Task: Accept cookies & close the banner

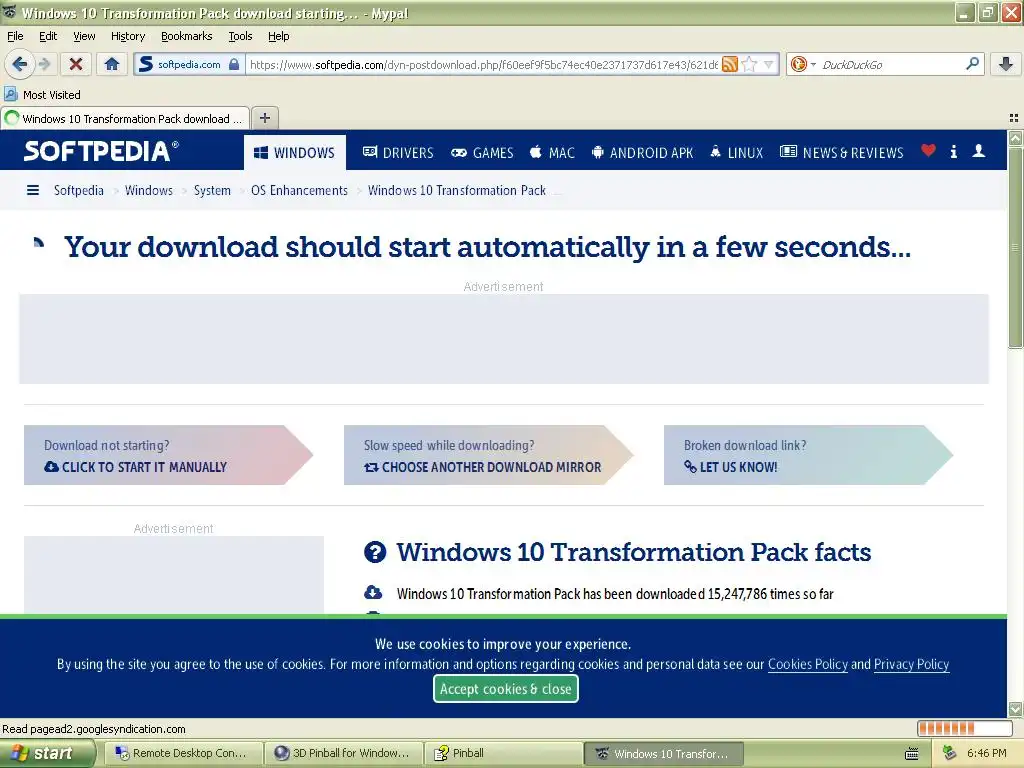Action: click(505, 688)
